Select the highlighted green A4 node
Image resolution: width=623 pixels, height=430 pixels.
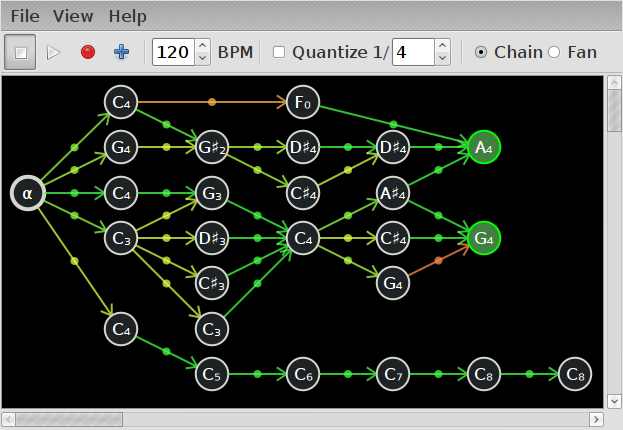point(484,147)
